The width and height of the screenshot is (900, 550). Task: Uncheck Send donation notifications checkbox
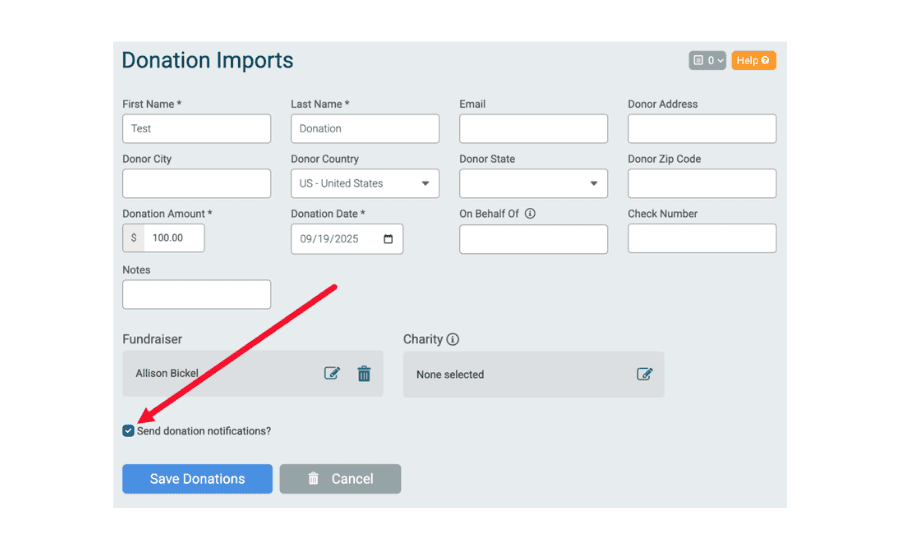coord(128,431)
